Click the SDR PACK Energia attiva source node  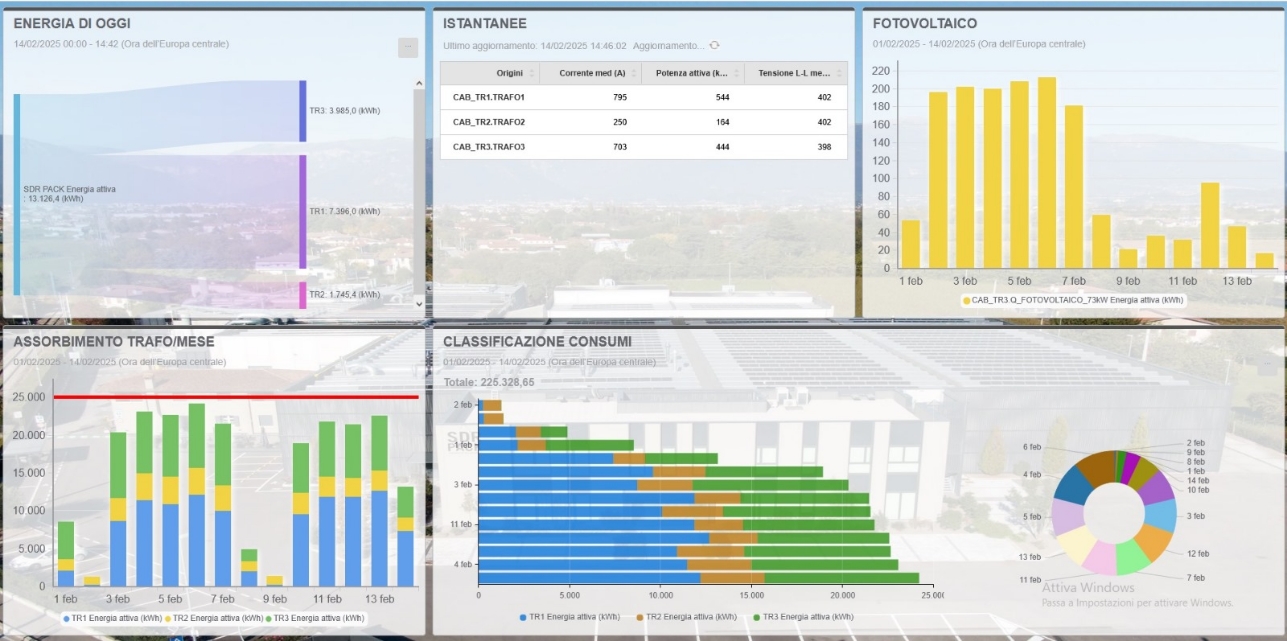[17, 194]
